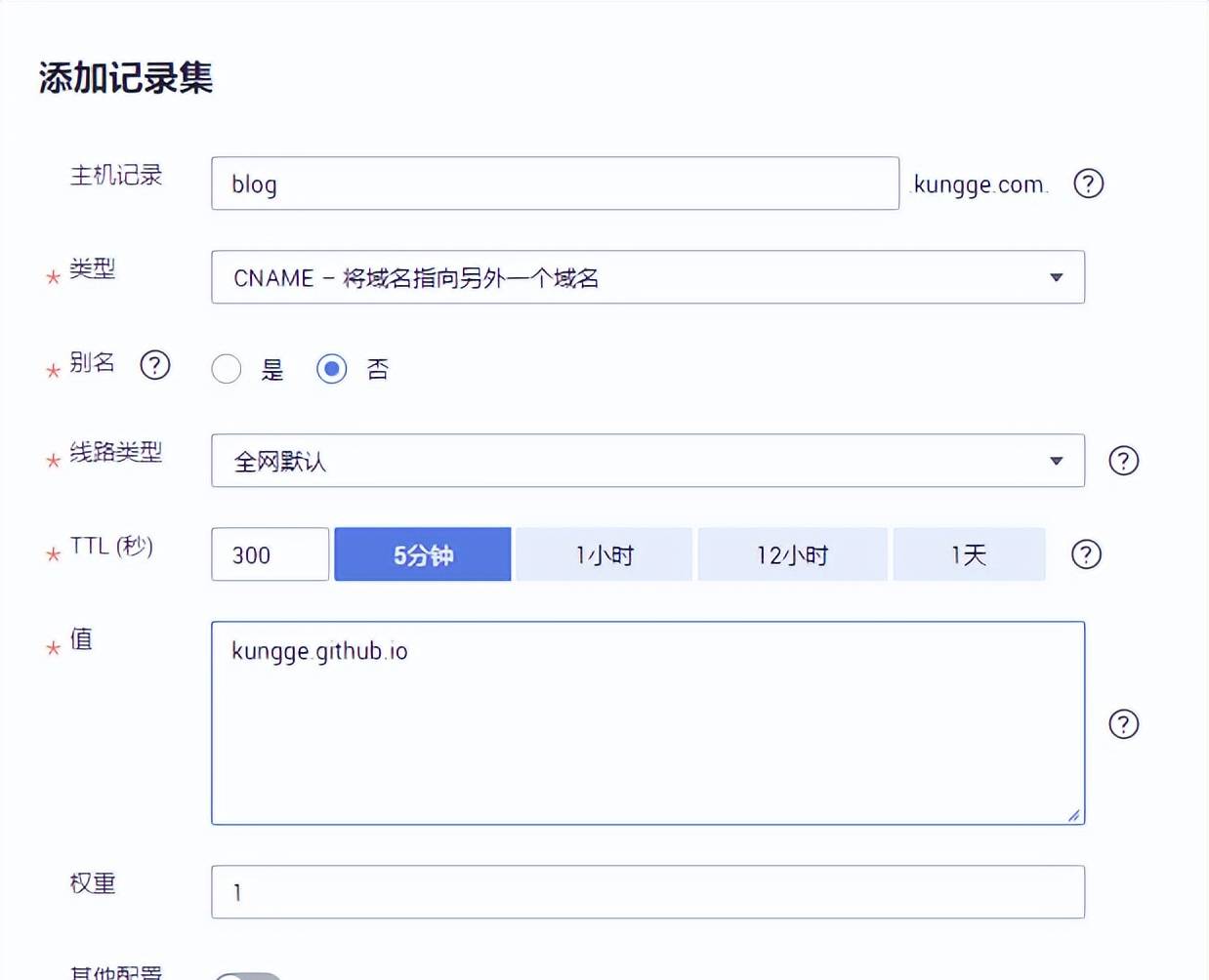The width and height of the screenshot is (1209, 980).
Task: Click the 别名 help icon
Action: click(155, 366)
